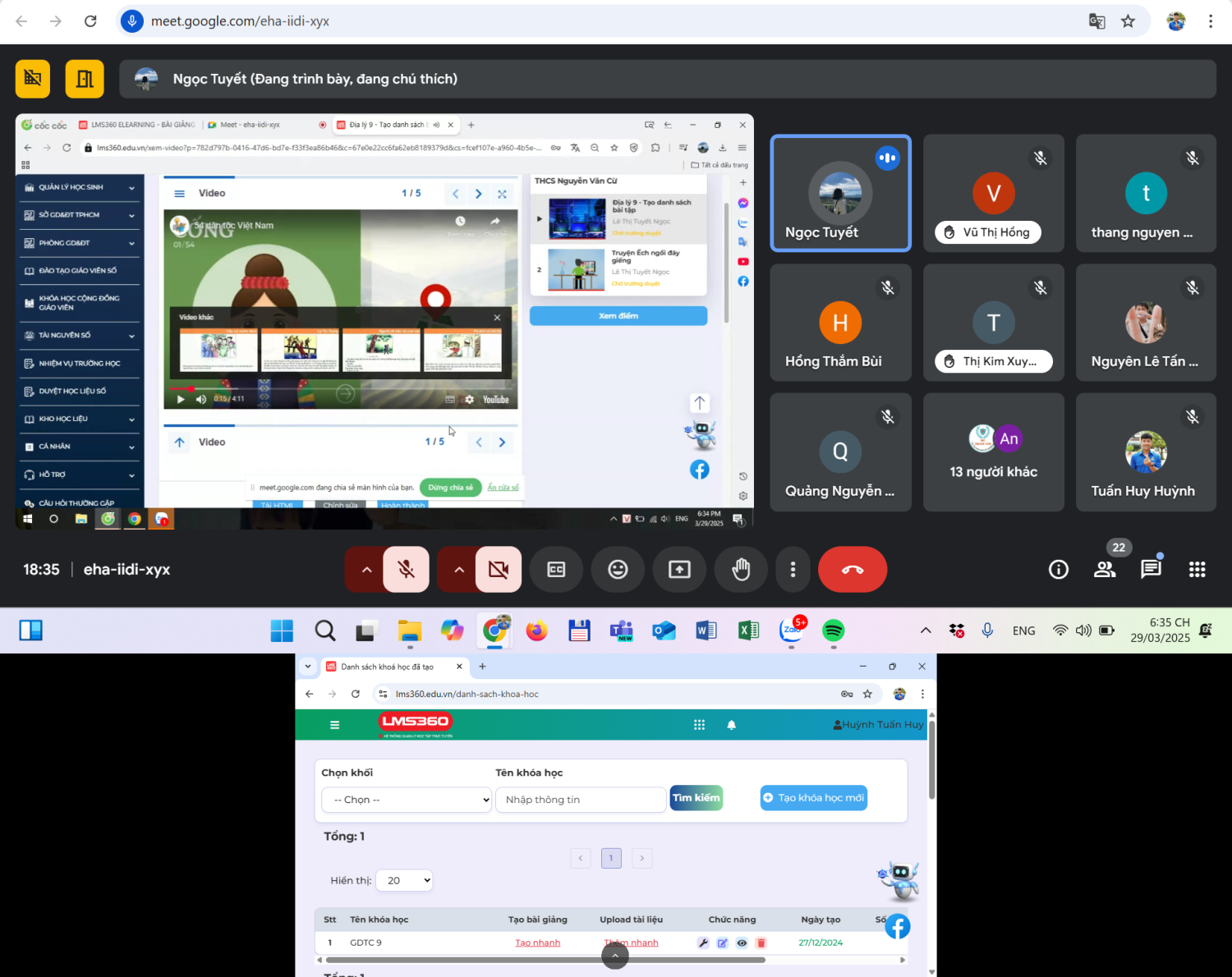Show the people list with 22 participants
The image size is (1232, 977).
tap(1105, 569)
